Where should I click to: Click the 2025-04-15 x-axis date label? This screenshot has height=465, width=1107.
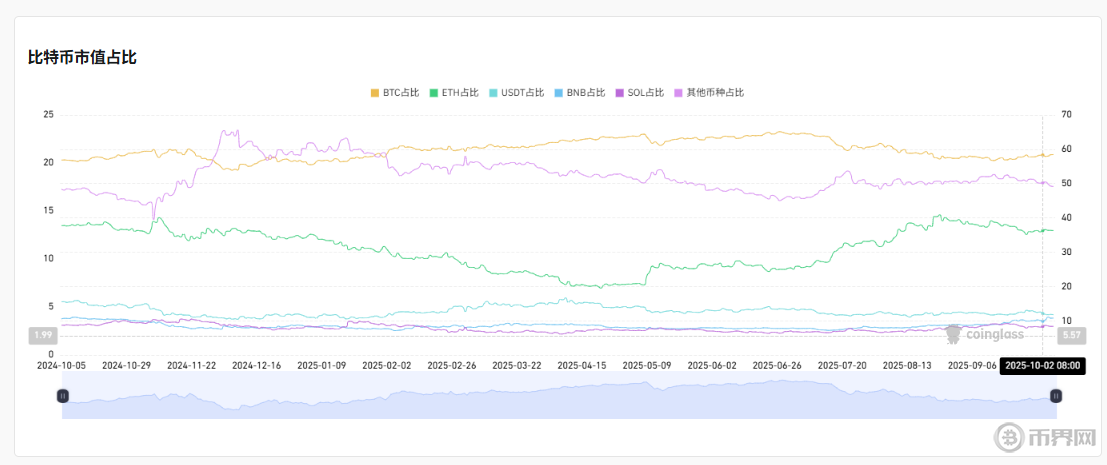click(582, 366)
